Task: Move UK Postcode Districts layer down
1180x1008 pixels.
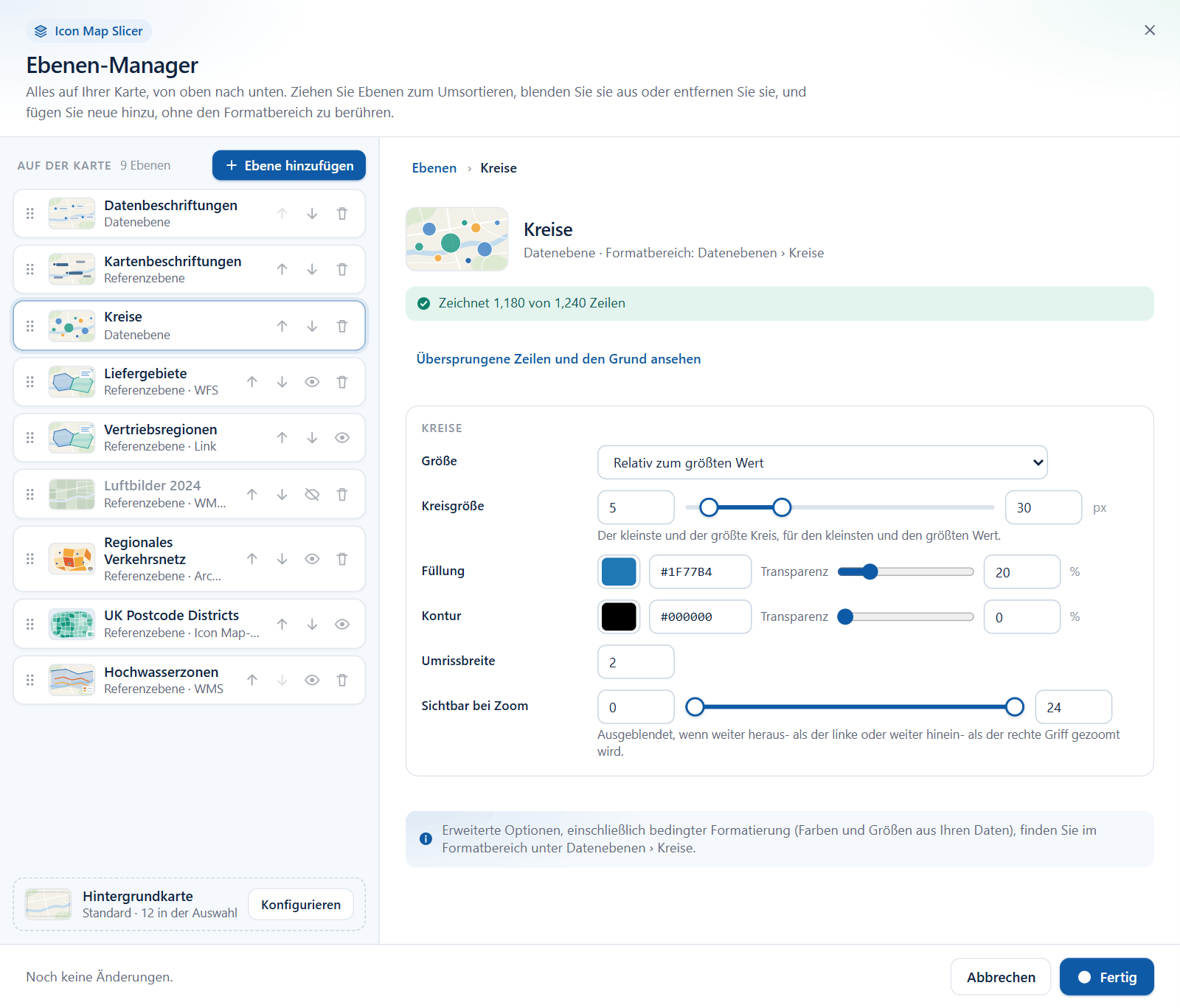Action: [312, 625]
